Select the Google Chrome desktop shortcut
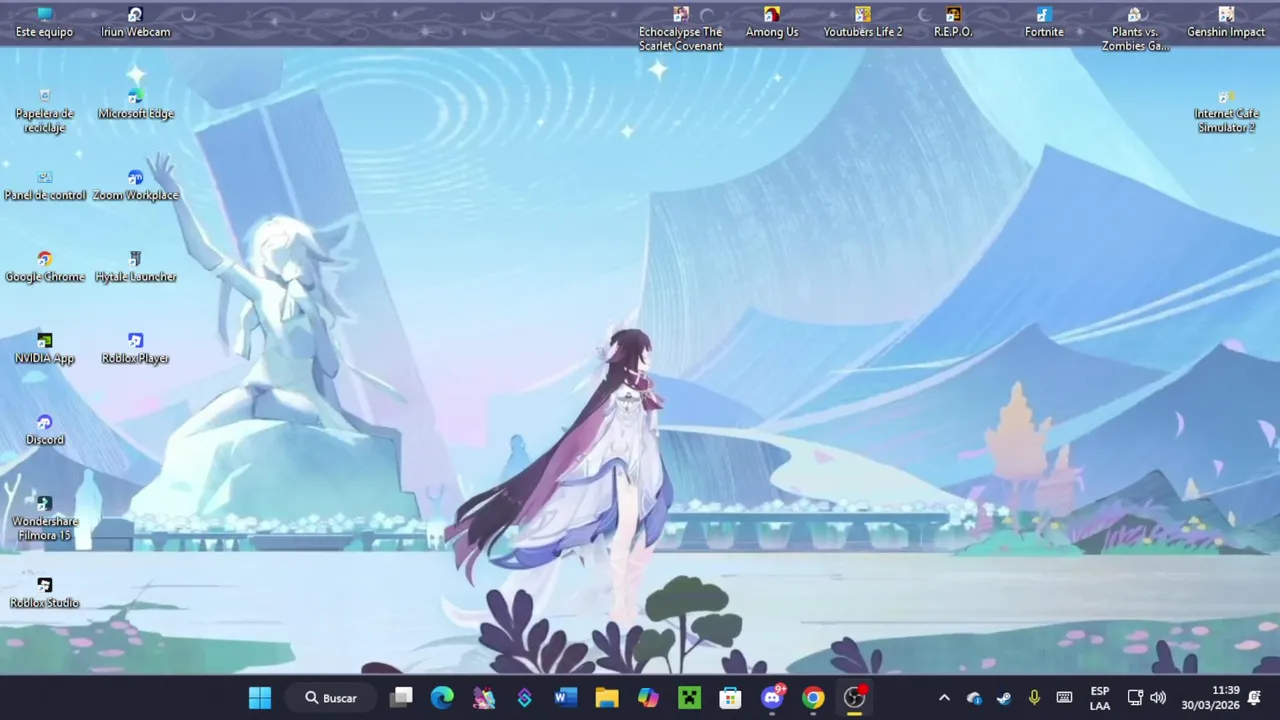Viewport: 1280px width, 720px height. tap(44, 268)
